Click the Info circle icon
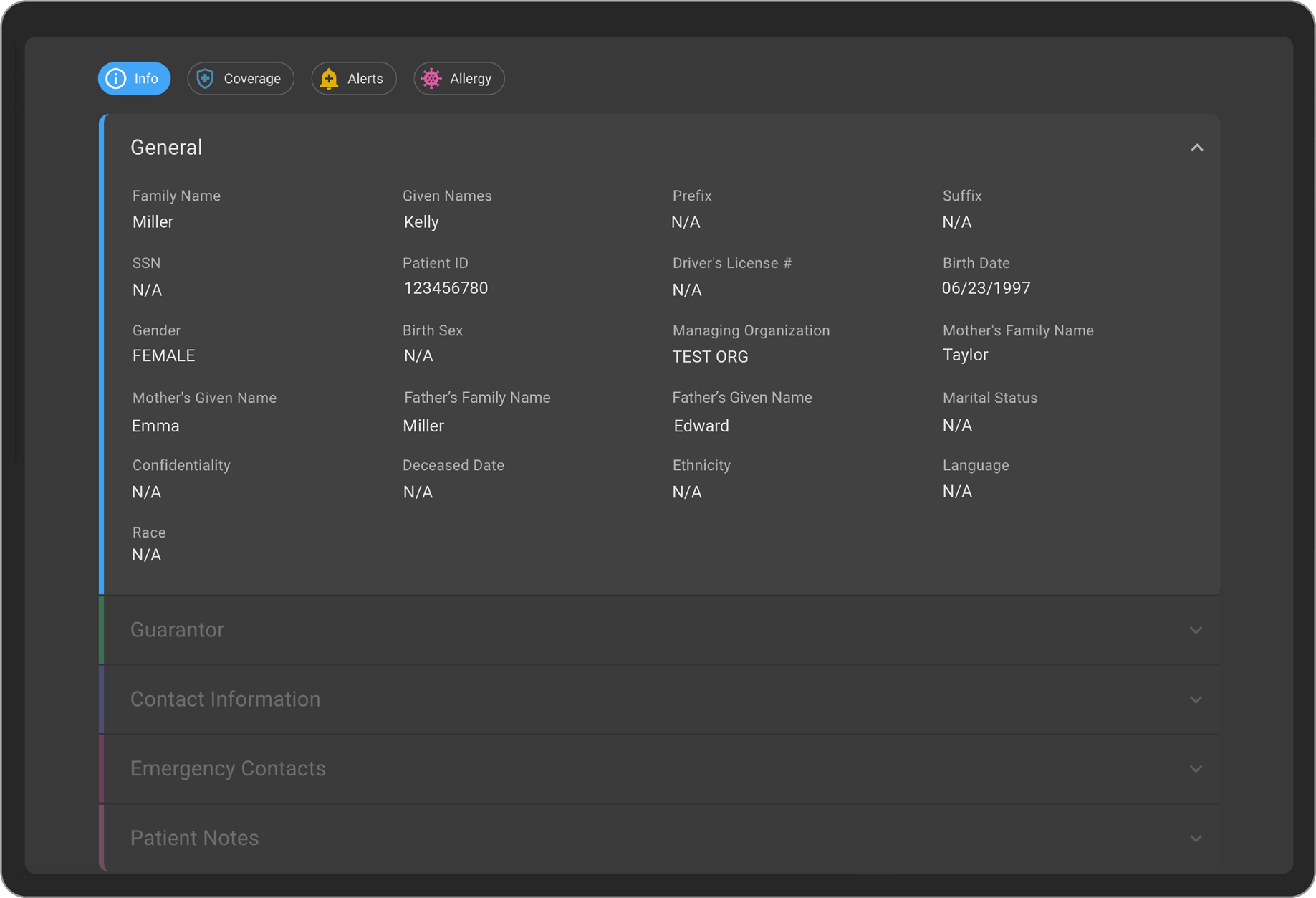Viewport: 1316px width, 898px height. [116, 79]
